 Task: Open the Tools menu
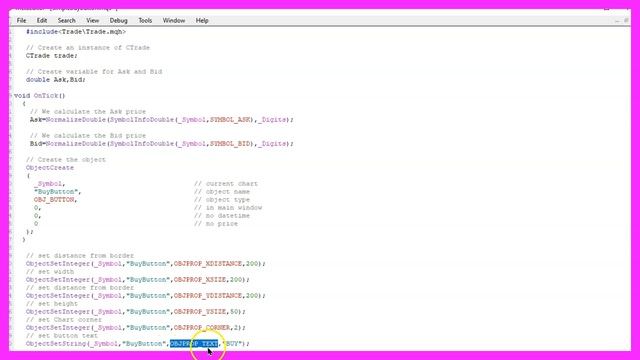[x=145, y=20]
